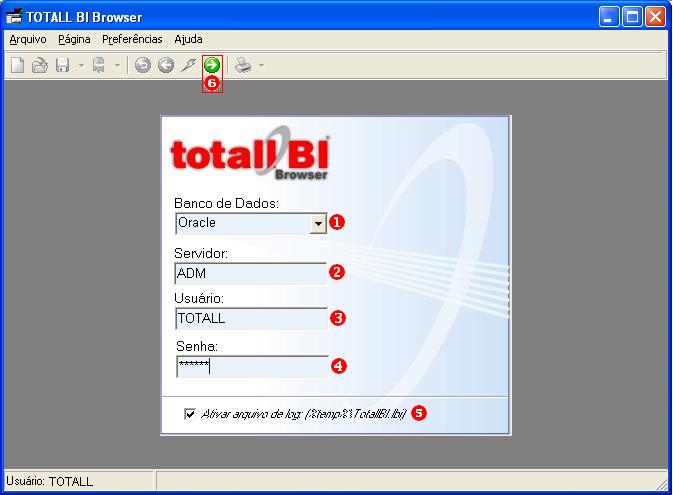Click the 'Usuário: TOTALL' status bar text
Screen dimensions: 673x495
(49, 481)
